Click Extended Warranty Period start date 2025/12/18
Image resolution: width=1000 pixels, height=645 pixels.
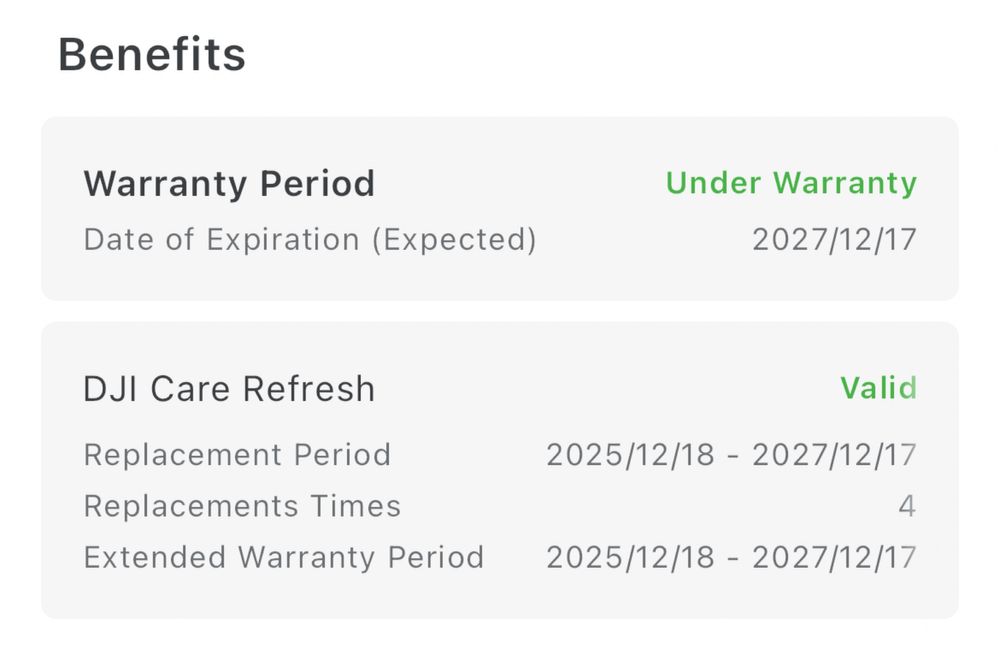631,557
